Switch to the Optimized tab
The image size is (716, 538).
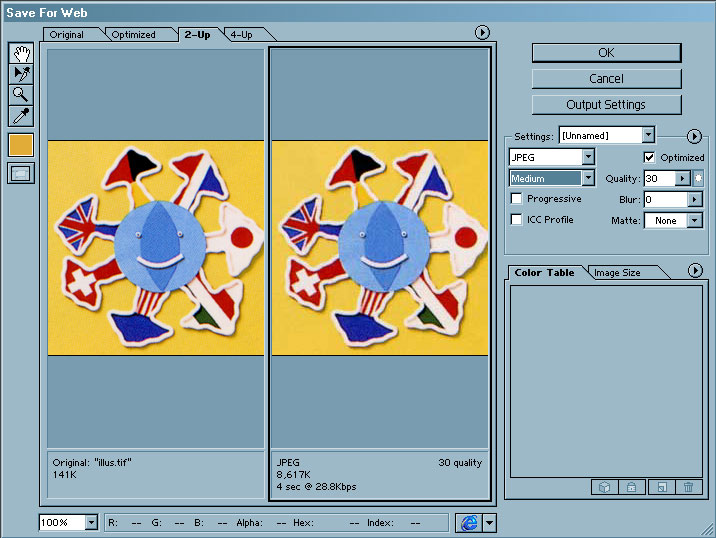(133, 35)
